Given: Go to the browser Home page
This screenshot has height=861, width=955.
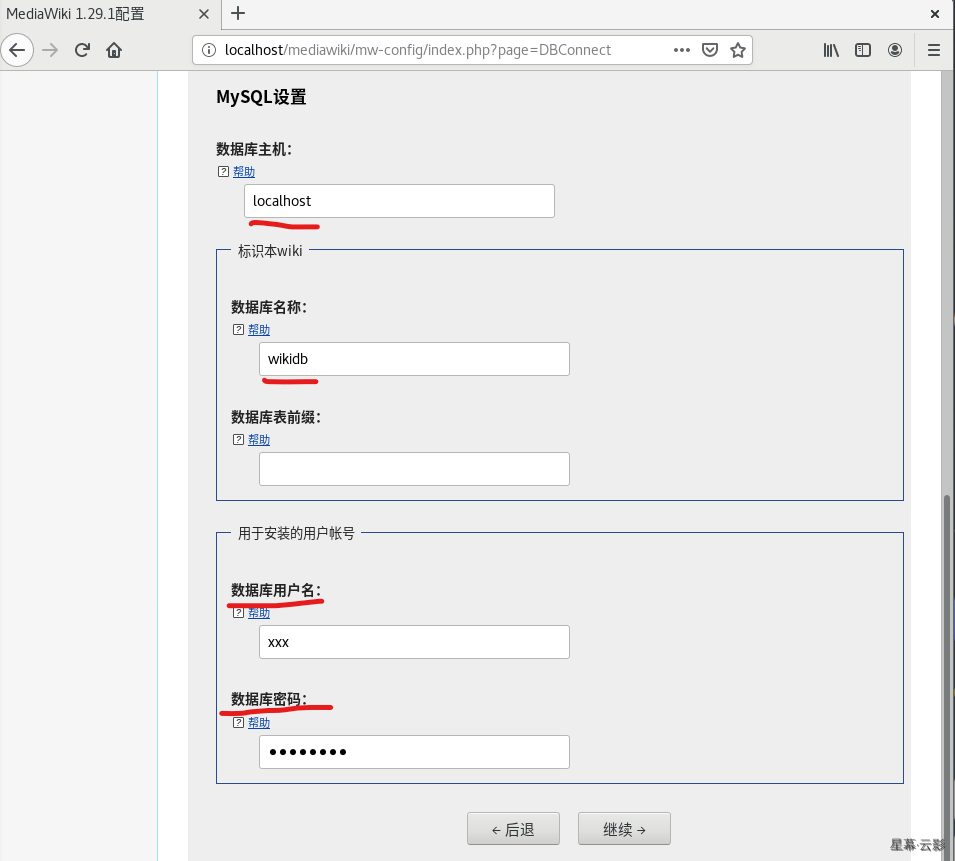Looking at the screenshot, I should tap(114, 50).
